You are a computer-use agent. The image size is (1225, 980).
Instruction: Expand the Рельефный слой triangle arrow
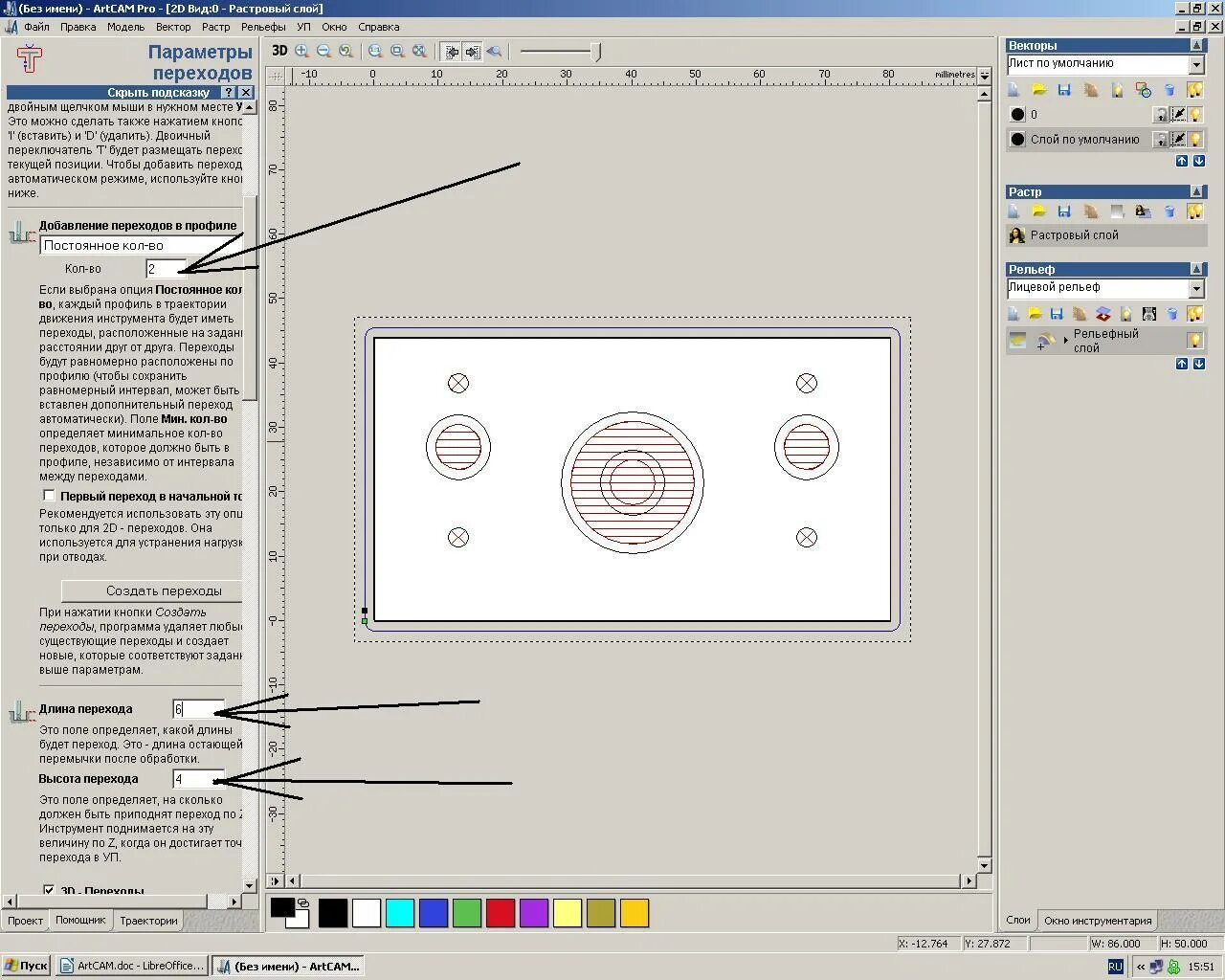click(x=1065, y=341)
